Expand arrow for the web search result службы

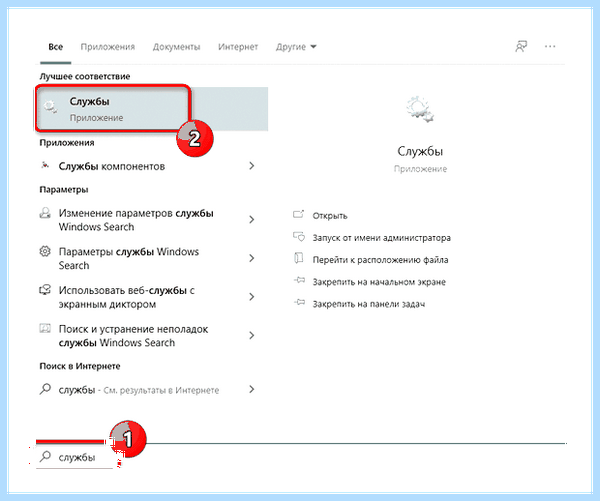251,390
